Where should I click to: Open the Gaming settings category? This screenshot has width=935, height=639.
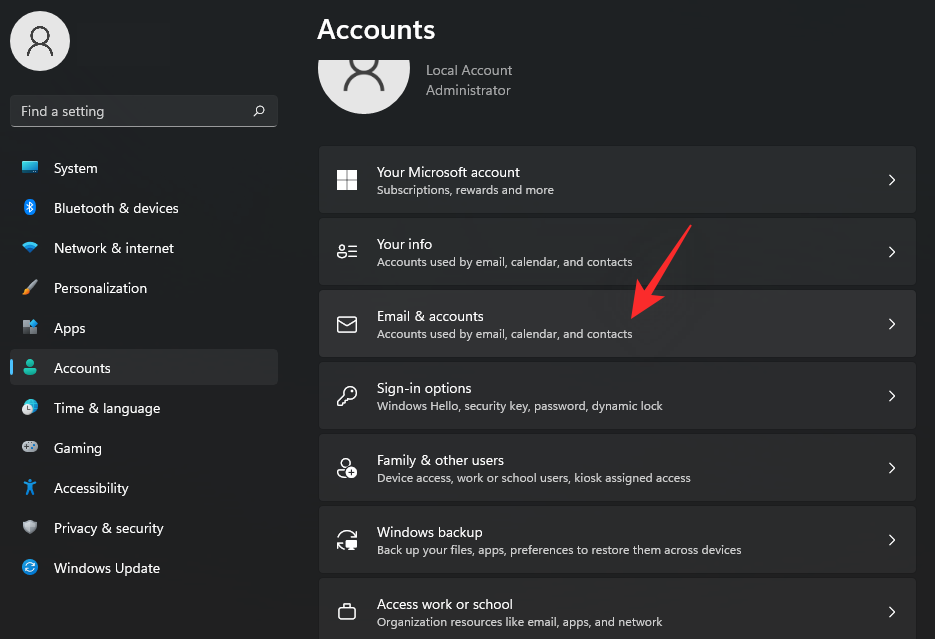point(77,448)
